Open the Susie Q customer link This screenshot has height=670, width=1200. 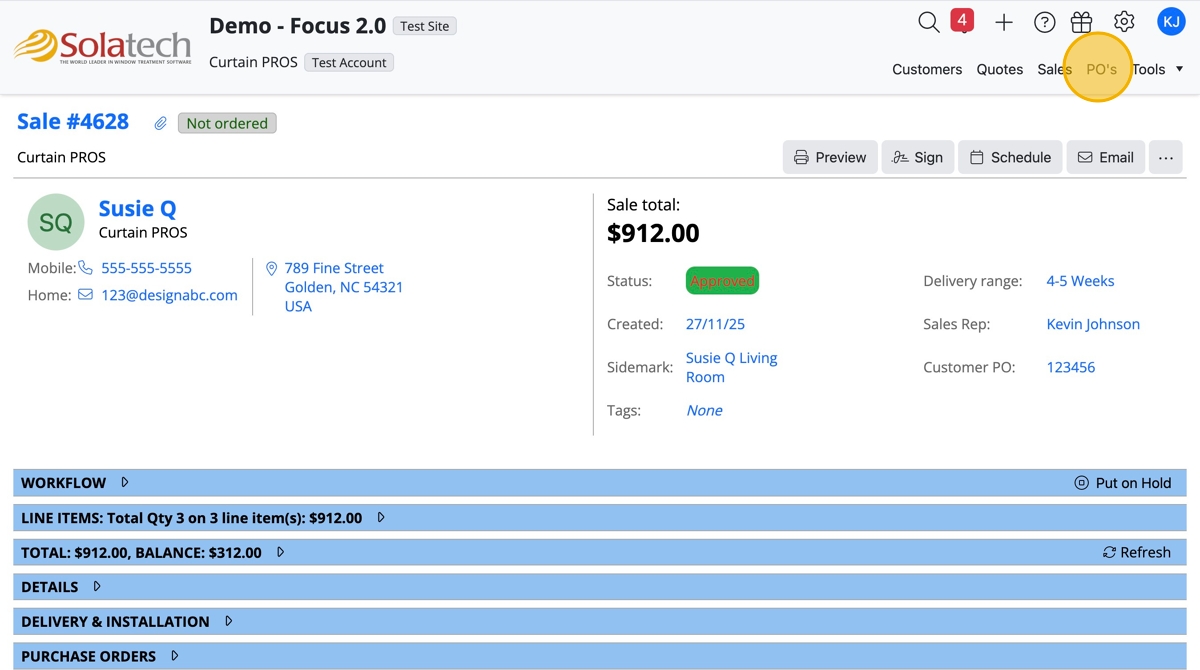137,208
